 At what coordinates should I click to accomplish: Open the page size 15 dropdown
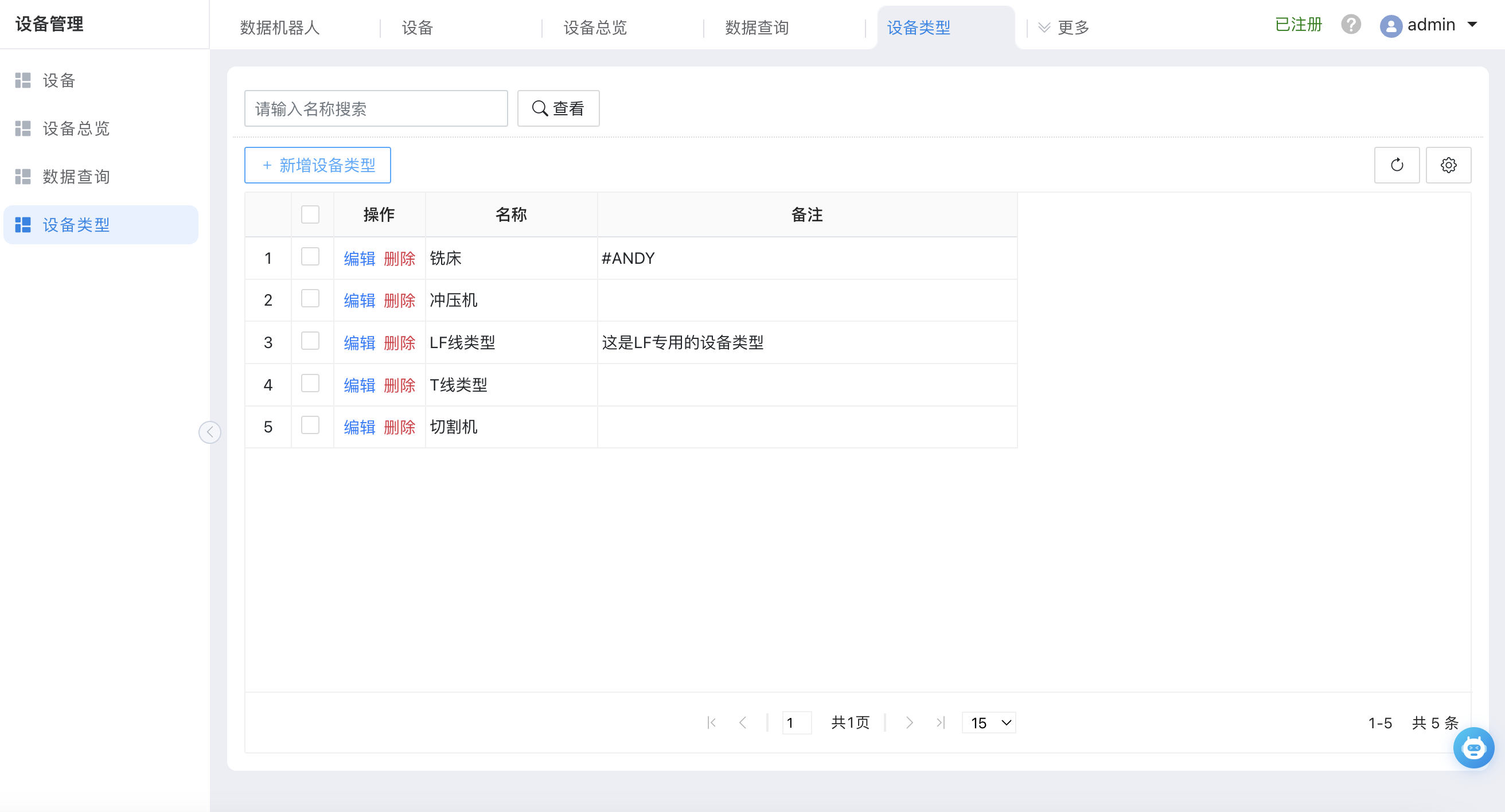[x=989, y=723]
